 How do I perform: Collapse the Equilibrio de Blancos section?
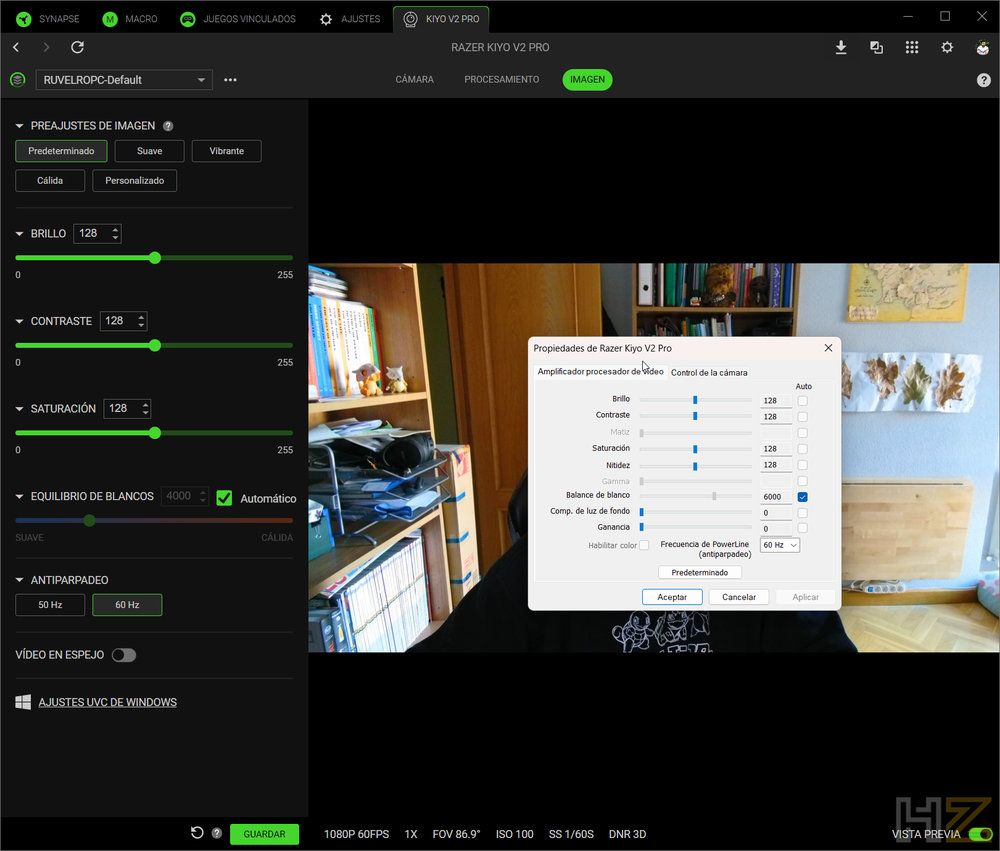pos(19,496)
